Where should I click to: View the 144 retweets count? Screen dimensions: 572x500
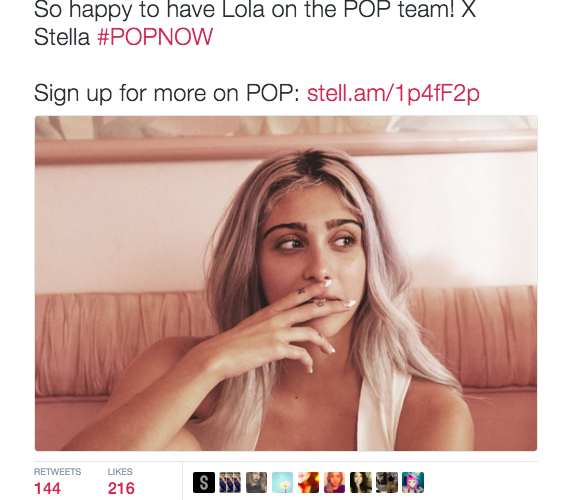pos(47,488)
